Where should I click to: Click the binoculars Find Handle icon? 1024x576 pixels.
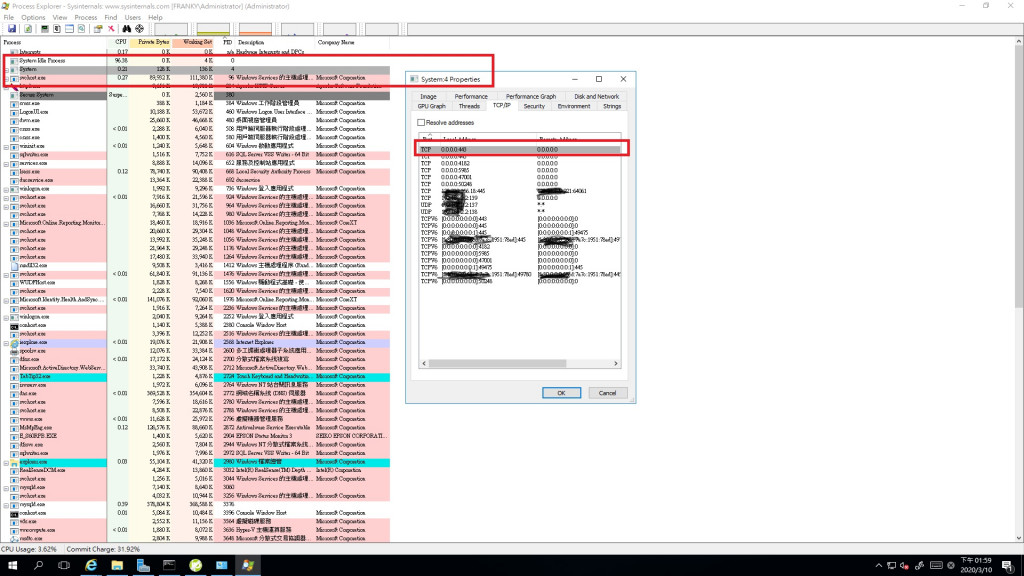tap(127, 29)
